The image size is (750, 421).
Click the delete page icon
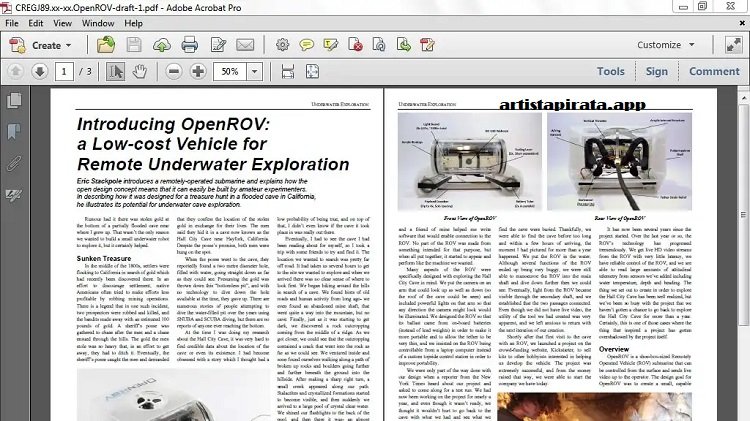(x=355, y=45)
